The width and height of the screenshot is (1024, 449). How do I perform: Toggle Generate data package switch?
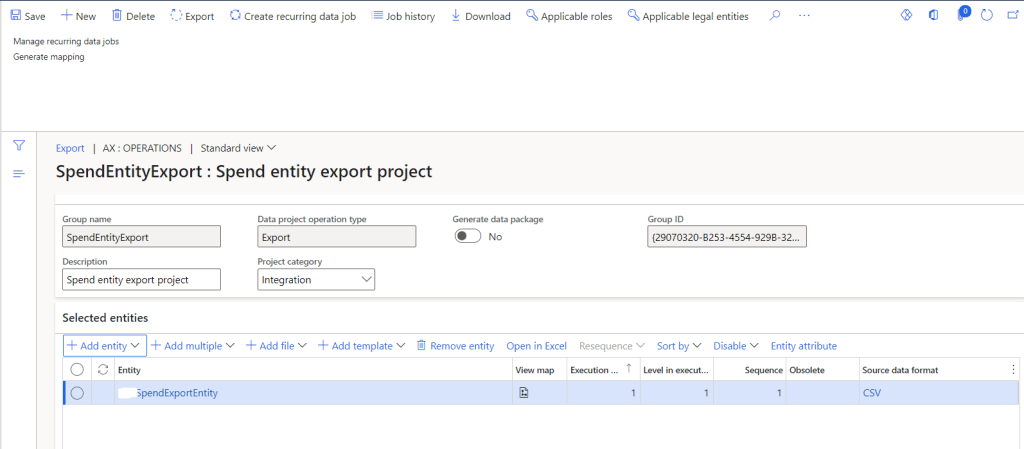click(467, 237)
